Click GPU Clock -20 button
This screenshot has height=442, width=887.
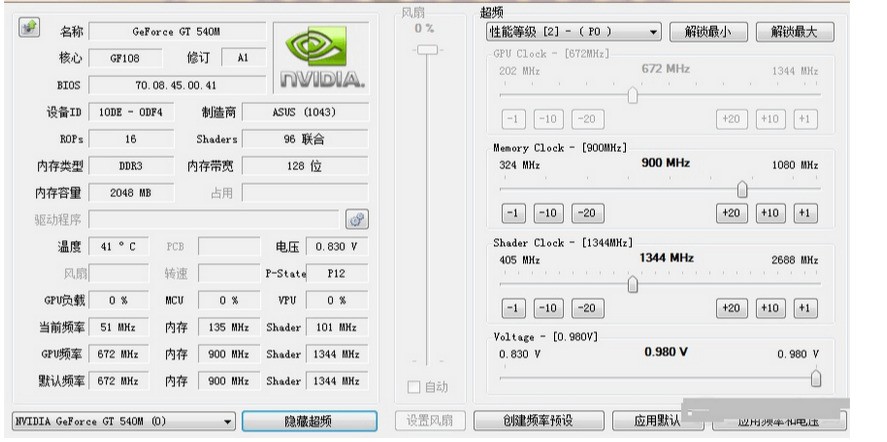pos(587,119)
